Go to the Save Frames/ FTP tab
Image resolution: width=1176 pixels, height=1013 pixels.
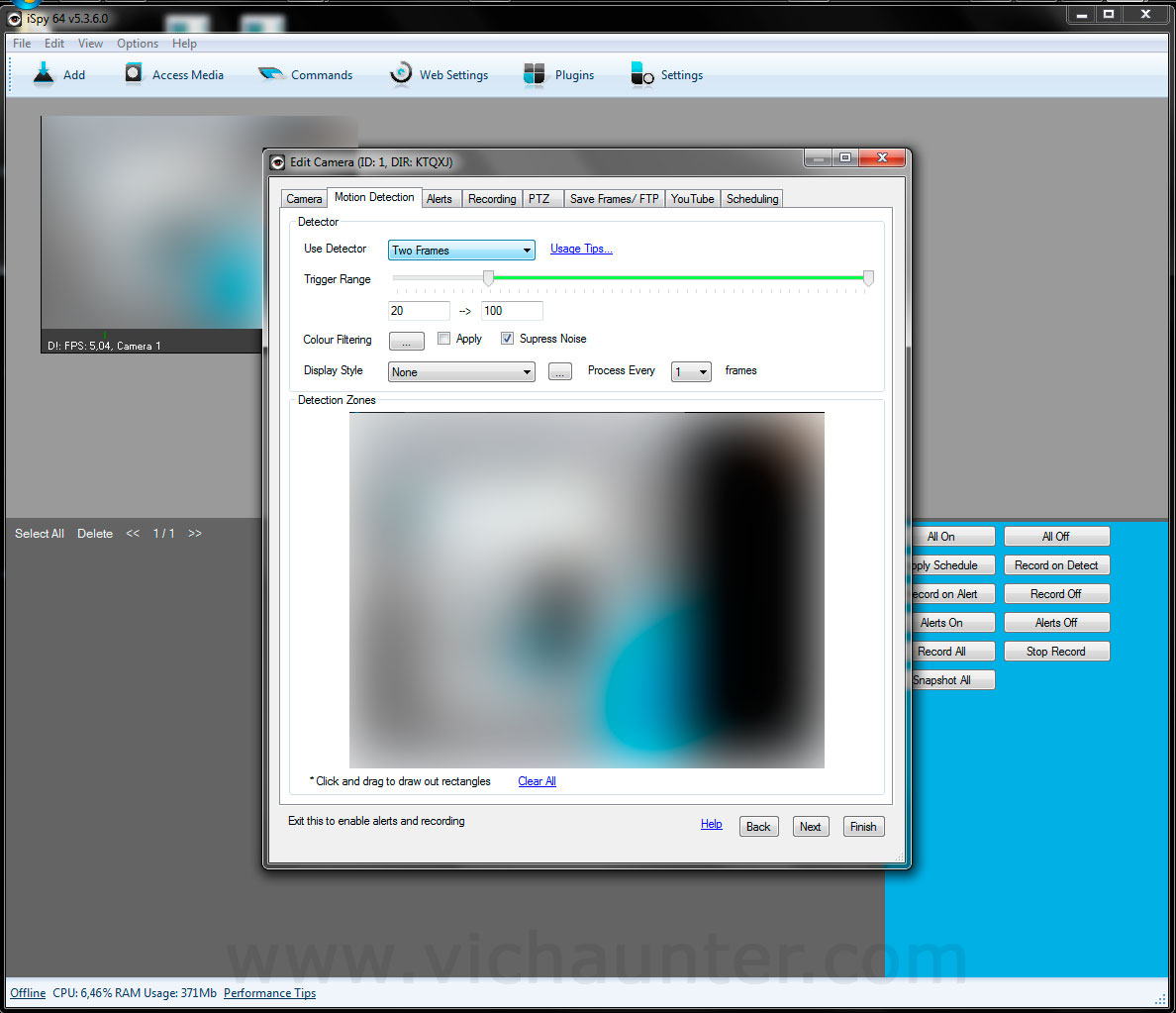615,199
